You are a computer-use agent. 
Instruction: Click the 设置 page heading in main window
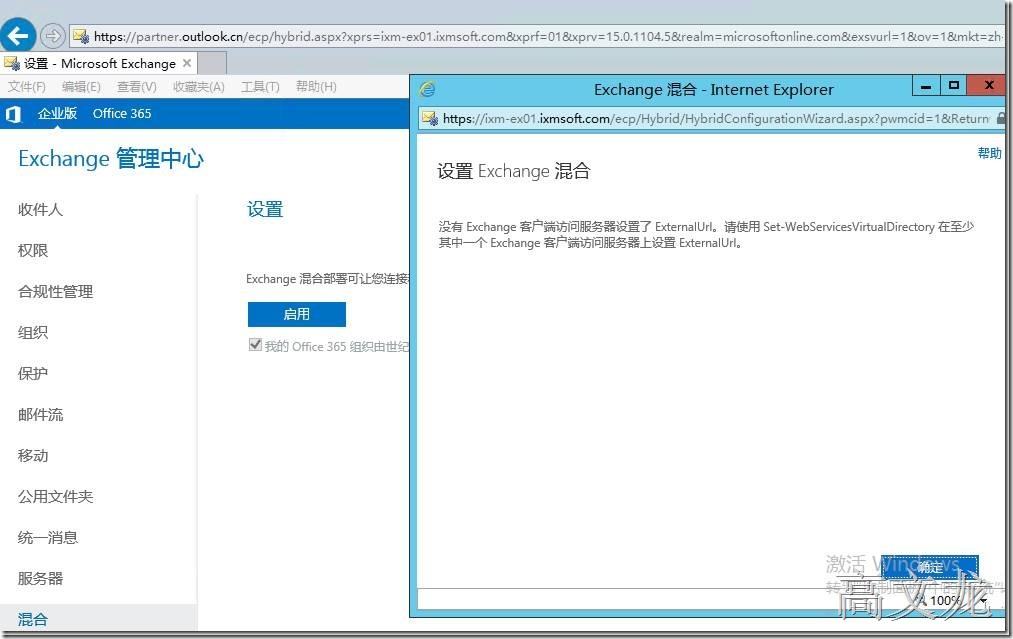265,209
